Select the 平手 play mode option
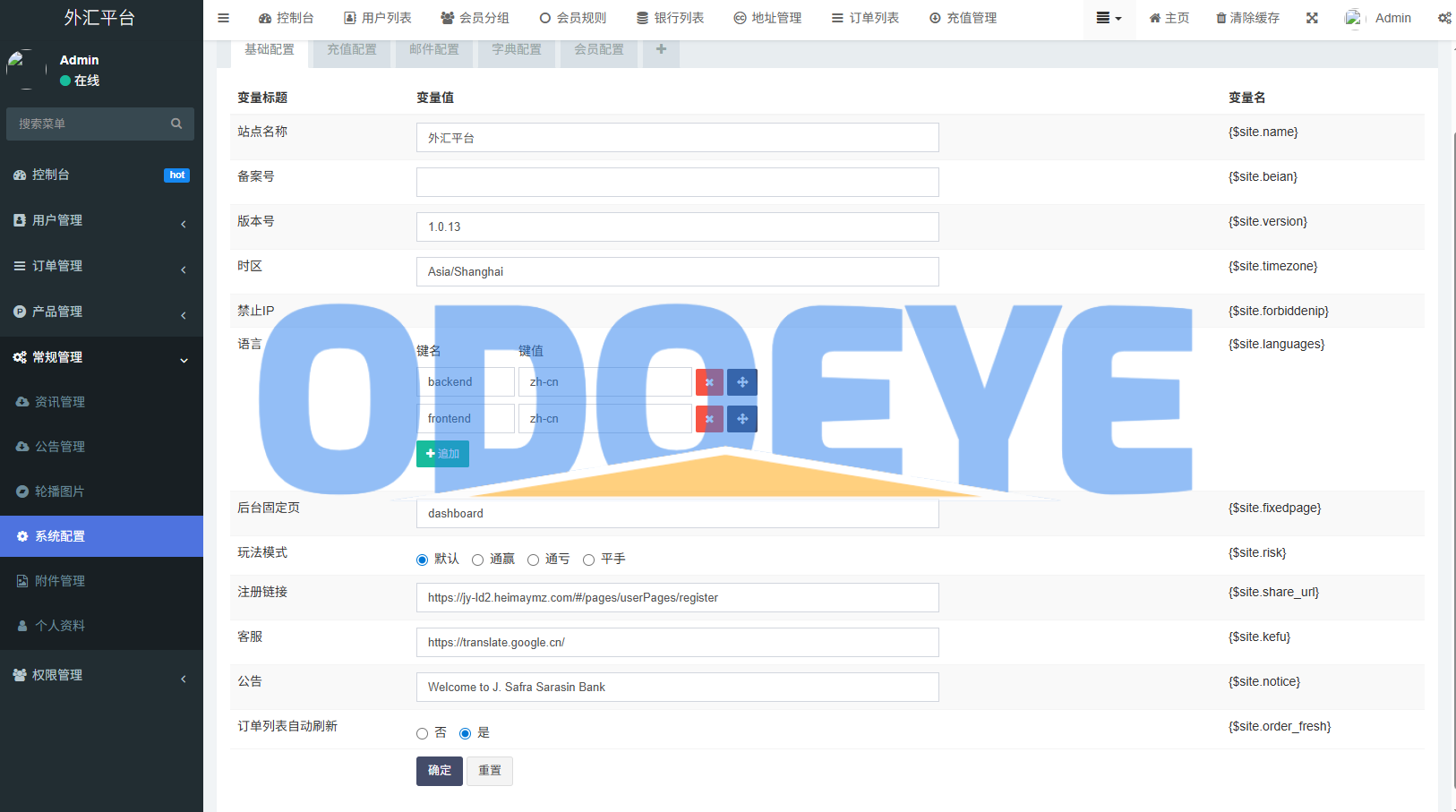This screenshot has height=812, width=1456. pos(589,560)
